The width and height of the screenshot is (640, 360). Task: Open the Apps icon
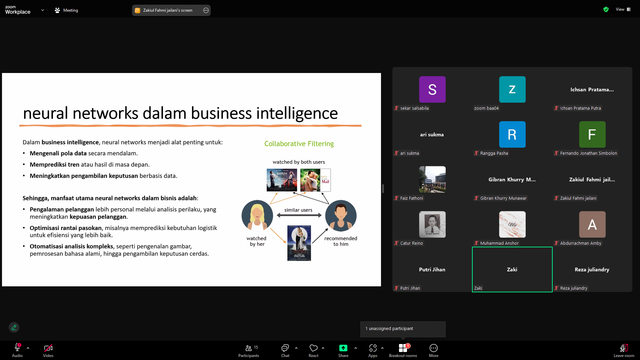coord(373,348)
